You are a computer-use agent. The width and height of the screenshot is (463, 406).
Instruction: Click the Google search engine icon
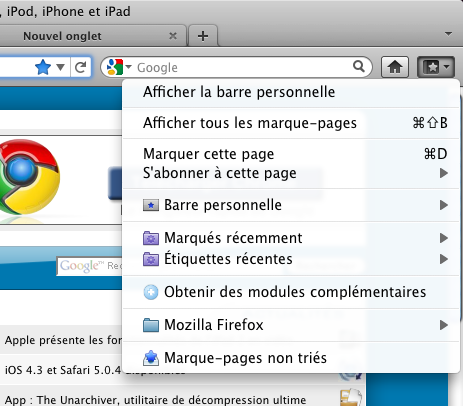pos(114,67)
